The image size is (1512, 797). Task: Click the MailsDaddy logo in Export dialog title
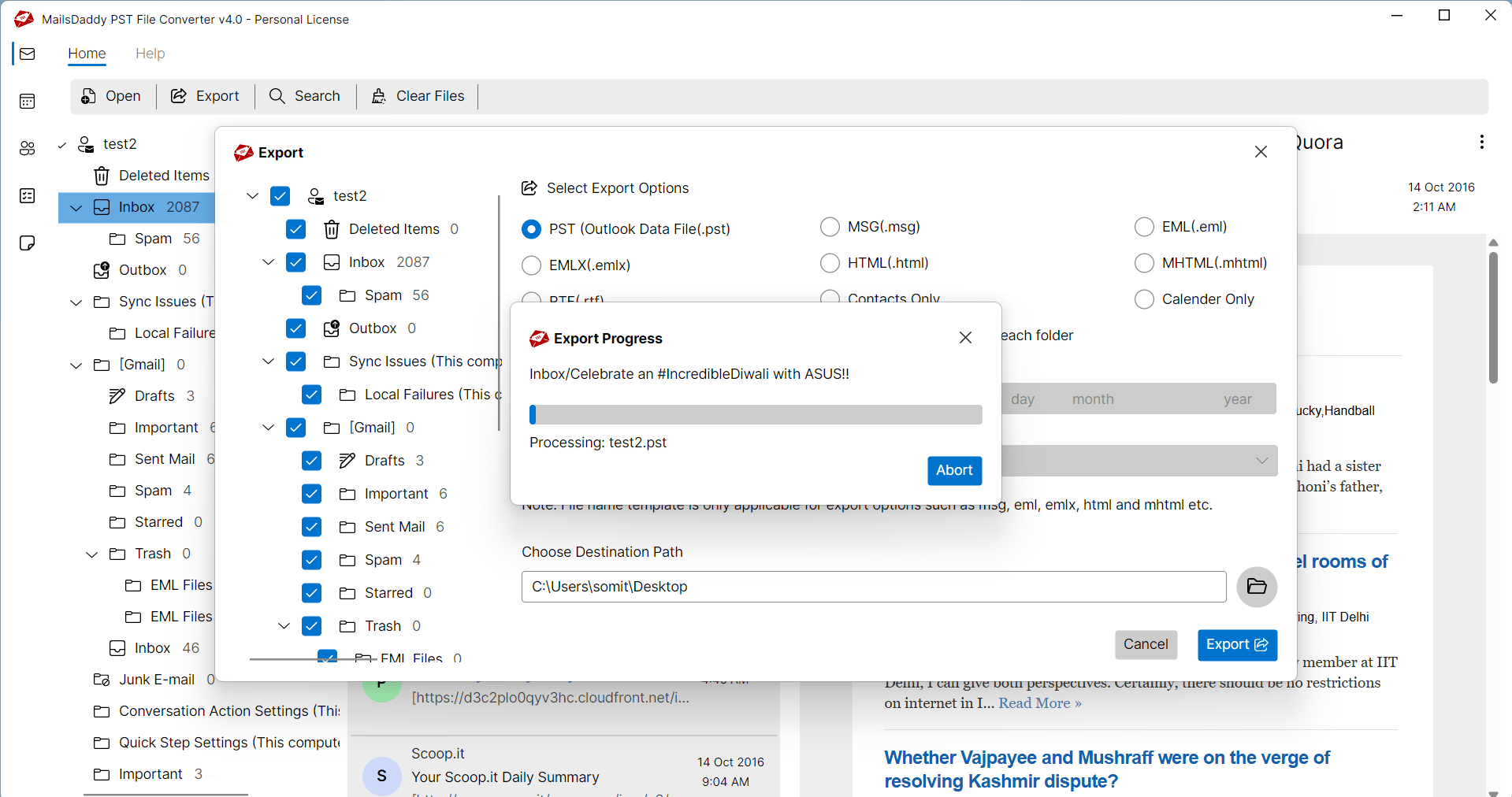243,153
